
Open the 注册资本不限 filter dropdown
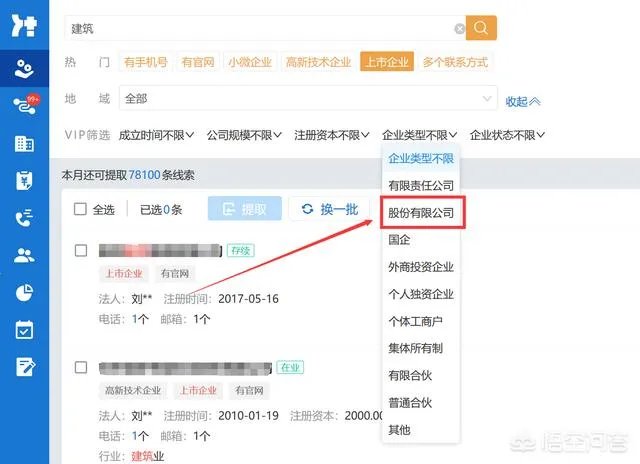pyautogui.click(x=332, y=135)
